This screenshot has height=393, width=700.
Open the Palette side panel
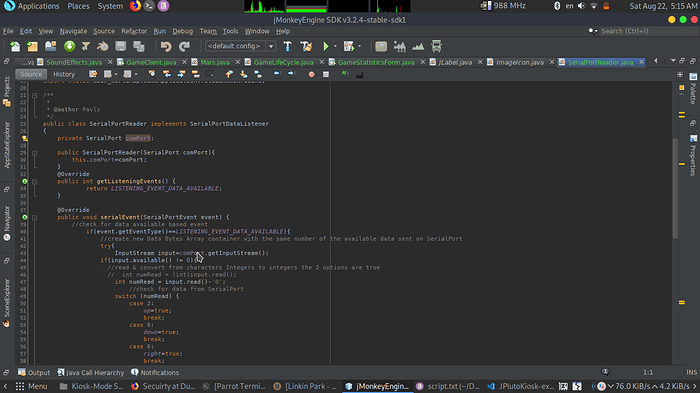coord(693,89)
